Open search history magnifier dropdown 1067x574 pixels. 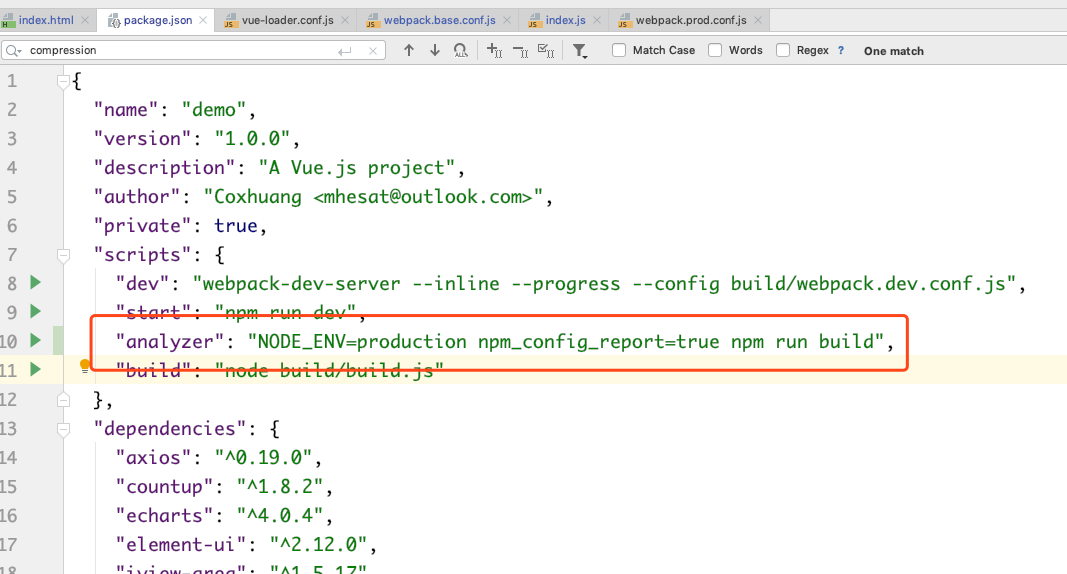tap(14, 50)
